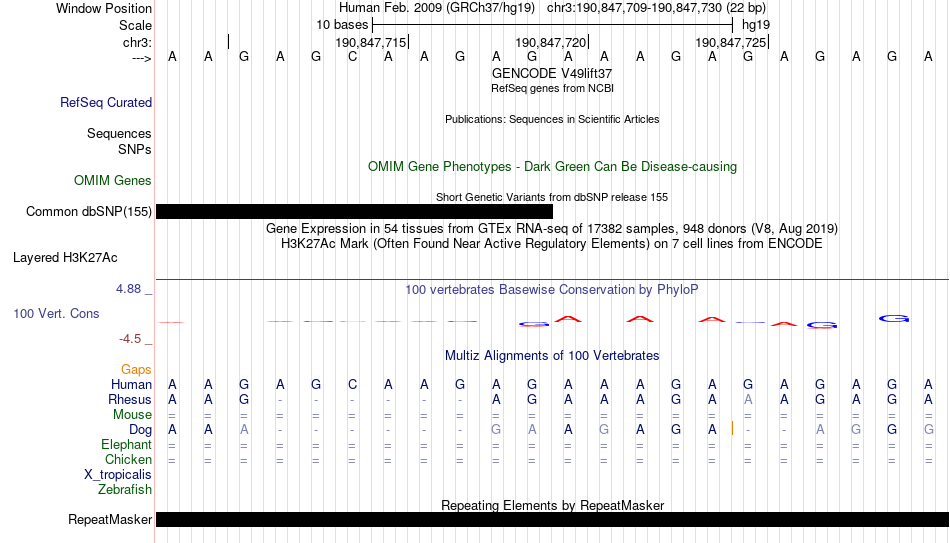This screenshot has width=950, height=543.
Task: Click the hg19 assembly label by the scale
Action: pos(756,25)
